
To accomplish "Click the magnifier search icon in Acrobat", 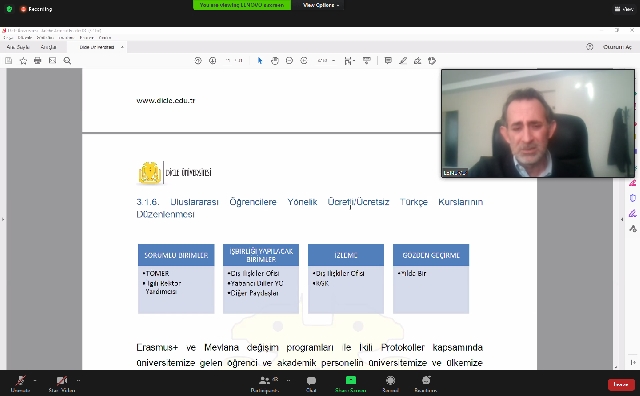I will pos(67,61).
